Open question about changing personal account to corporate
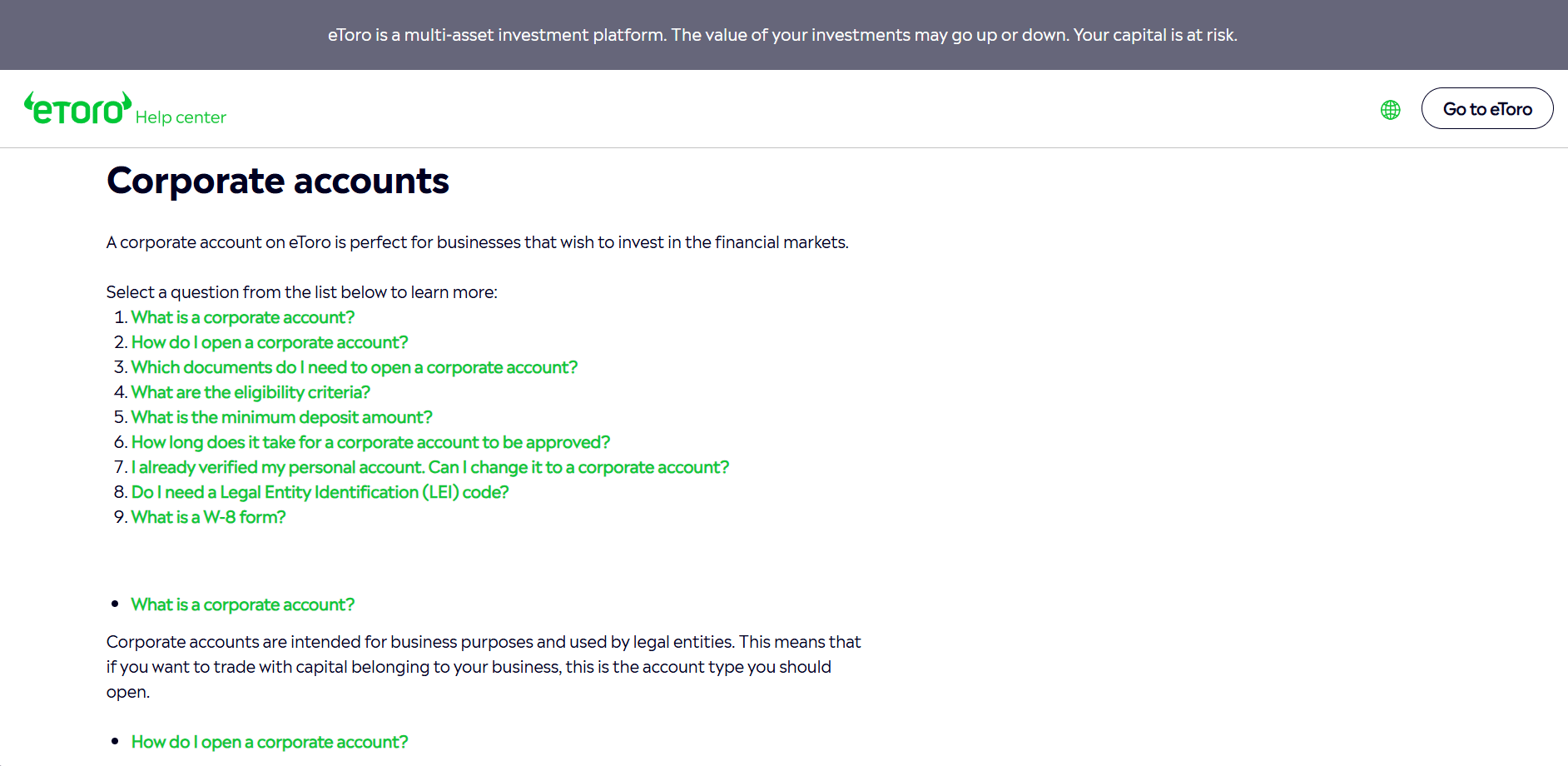Screen dimensions: 1568x766 click(430, 467)
